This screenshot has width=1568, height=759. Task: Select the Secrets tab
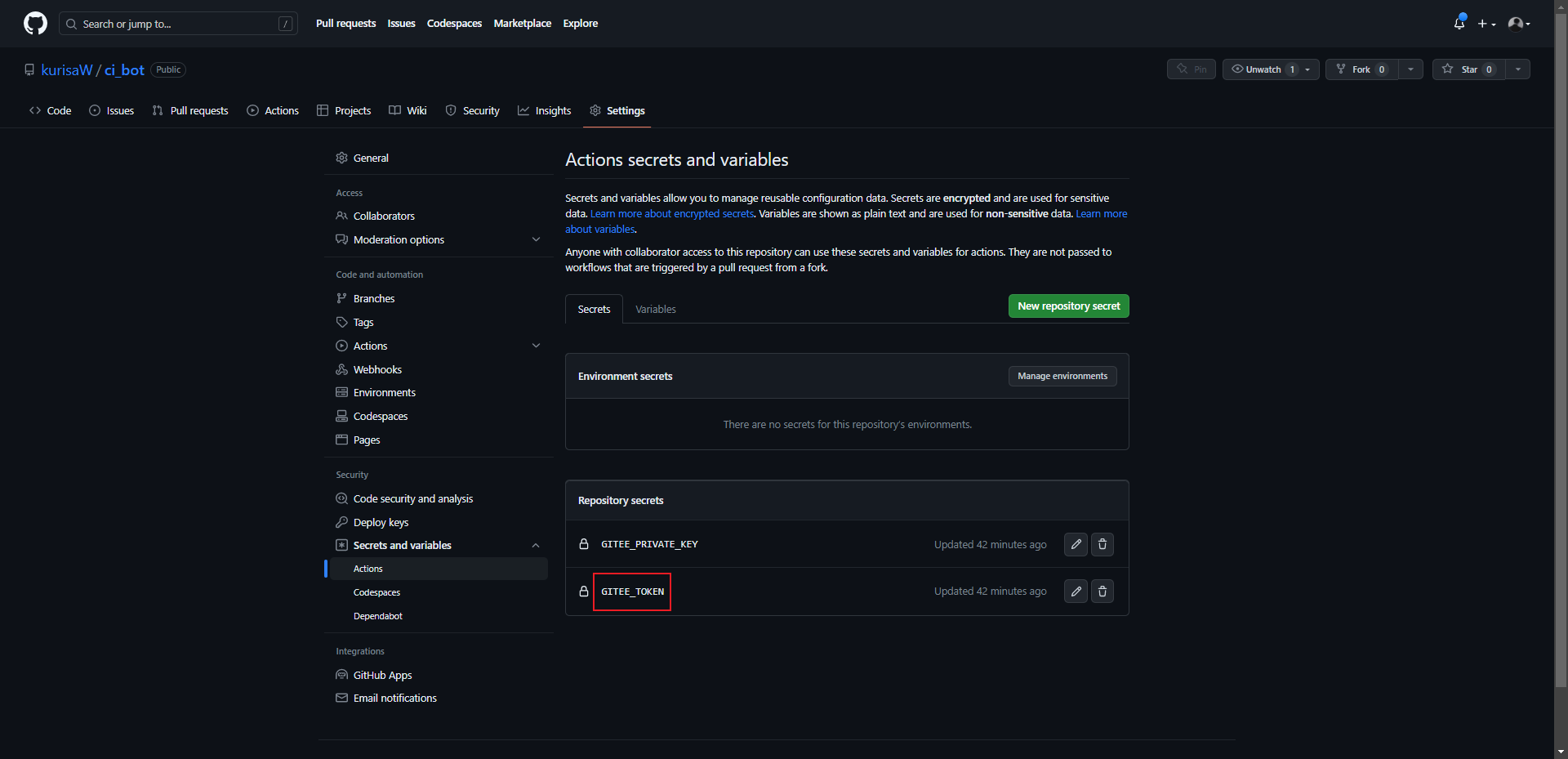[x=594, y=310]
